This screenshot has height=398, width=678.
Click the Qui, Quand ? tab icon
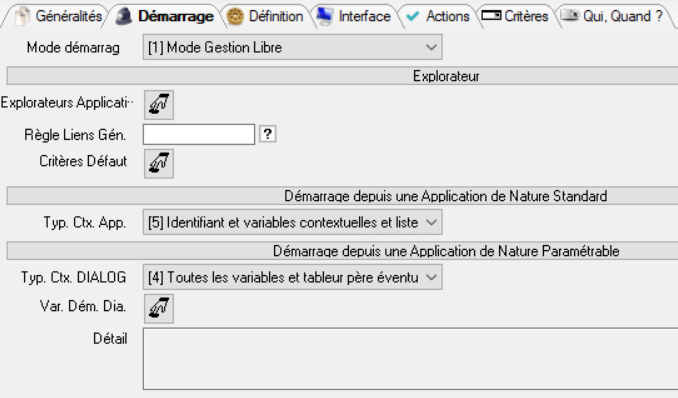(x=570, y=16)
